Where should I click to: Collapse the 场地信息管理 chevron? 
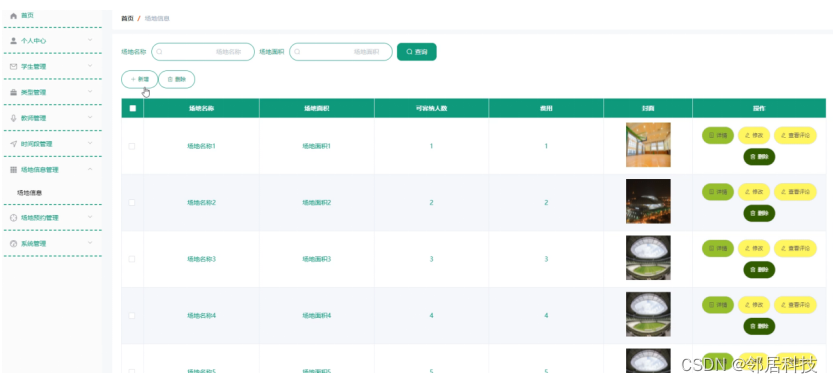click(x=90, y=169)
